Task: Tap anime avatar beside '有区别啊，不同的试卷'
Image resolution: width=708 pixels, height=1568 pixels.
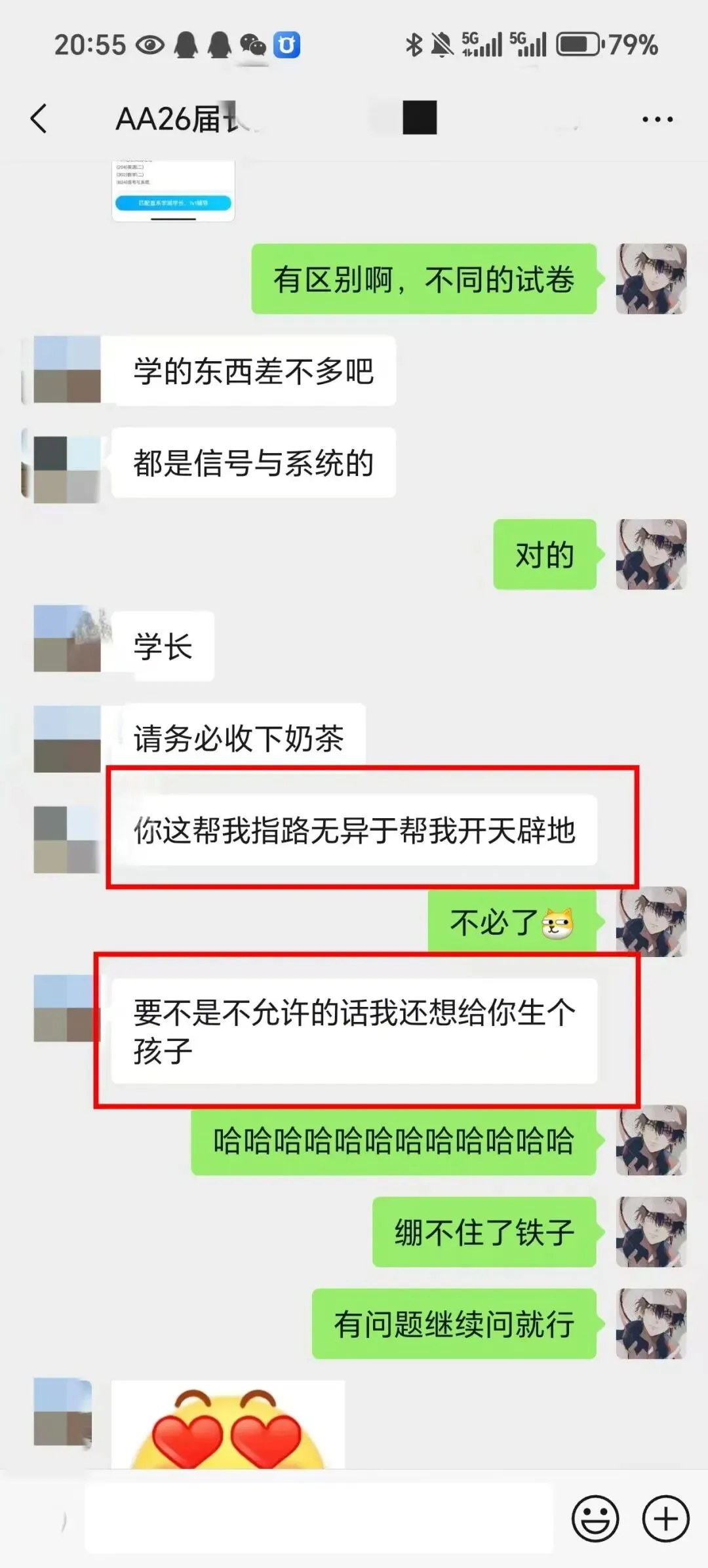Action: click(x=651, y=279)
